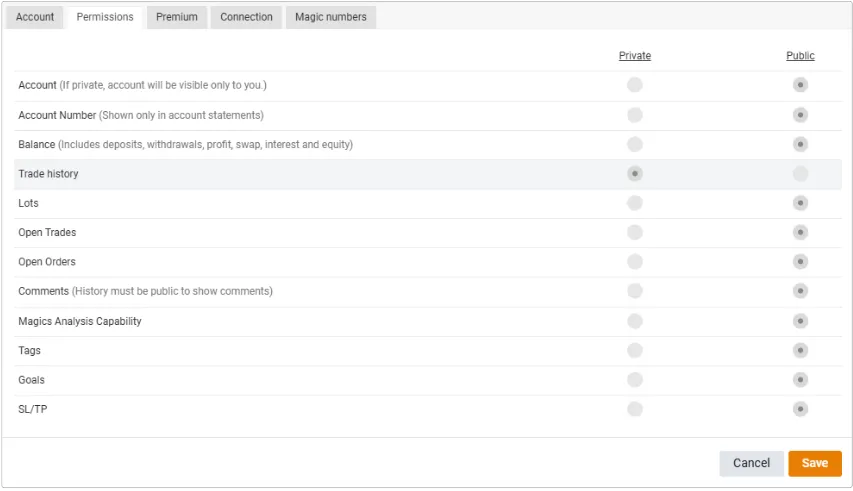Make SL/TP private
The width and height of the screenshot is (853, 491).
coord(635,409)
